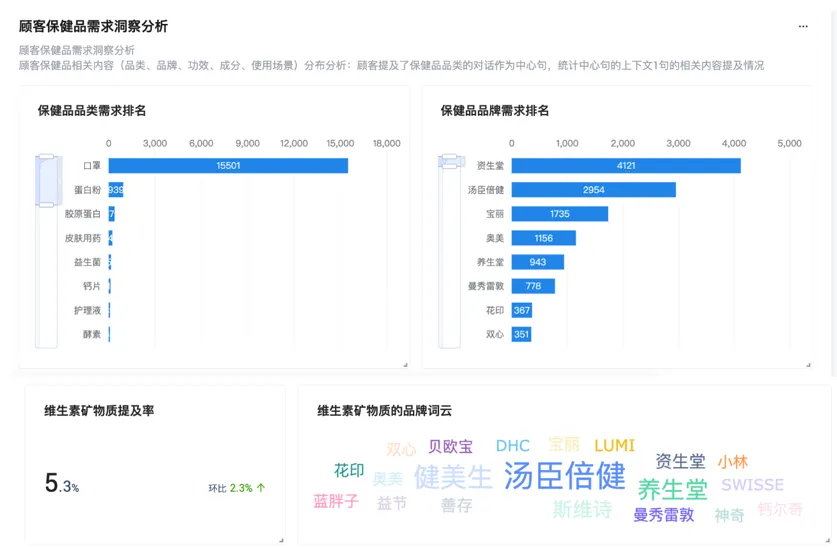This screenshot has width=837, height=548.
Task: Select SWISSE in the word cloud
Action: click(752, 485)
